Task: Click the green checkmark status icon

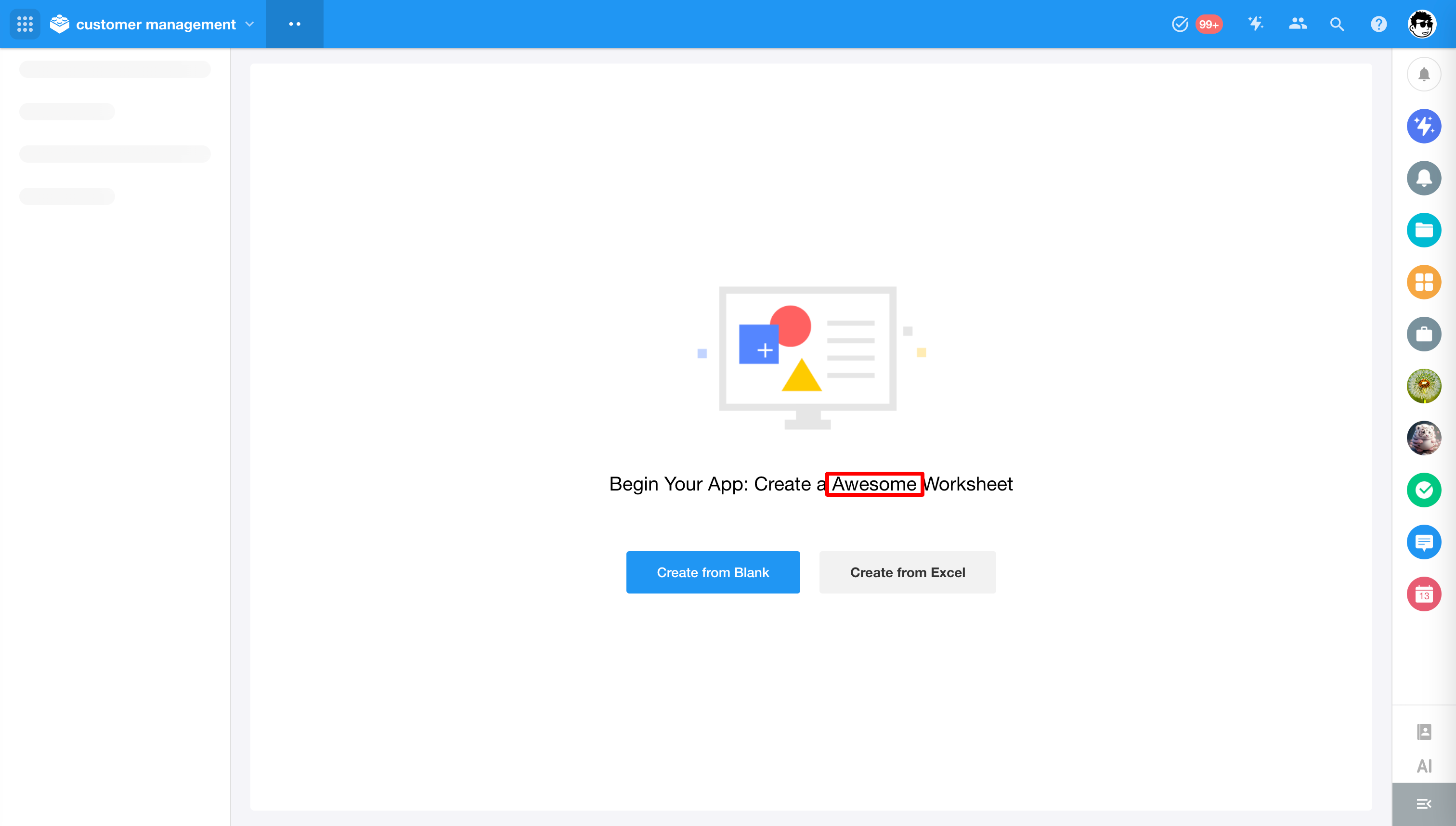Action: pos(1424,490)
